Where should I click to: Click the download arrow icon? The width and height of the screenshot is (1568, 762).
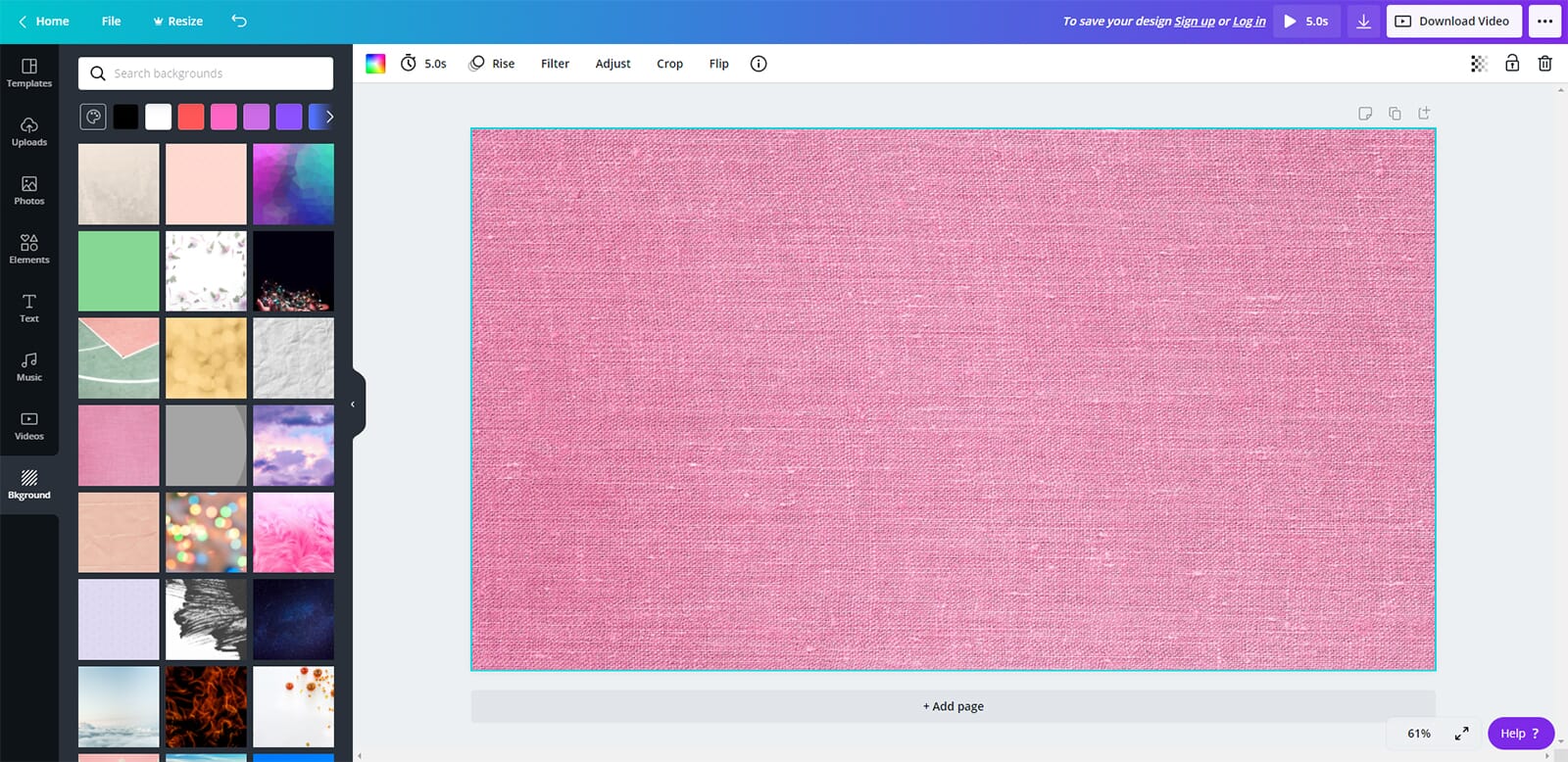pos(1363,21)
